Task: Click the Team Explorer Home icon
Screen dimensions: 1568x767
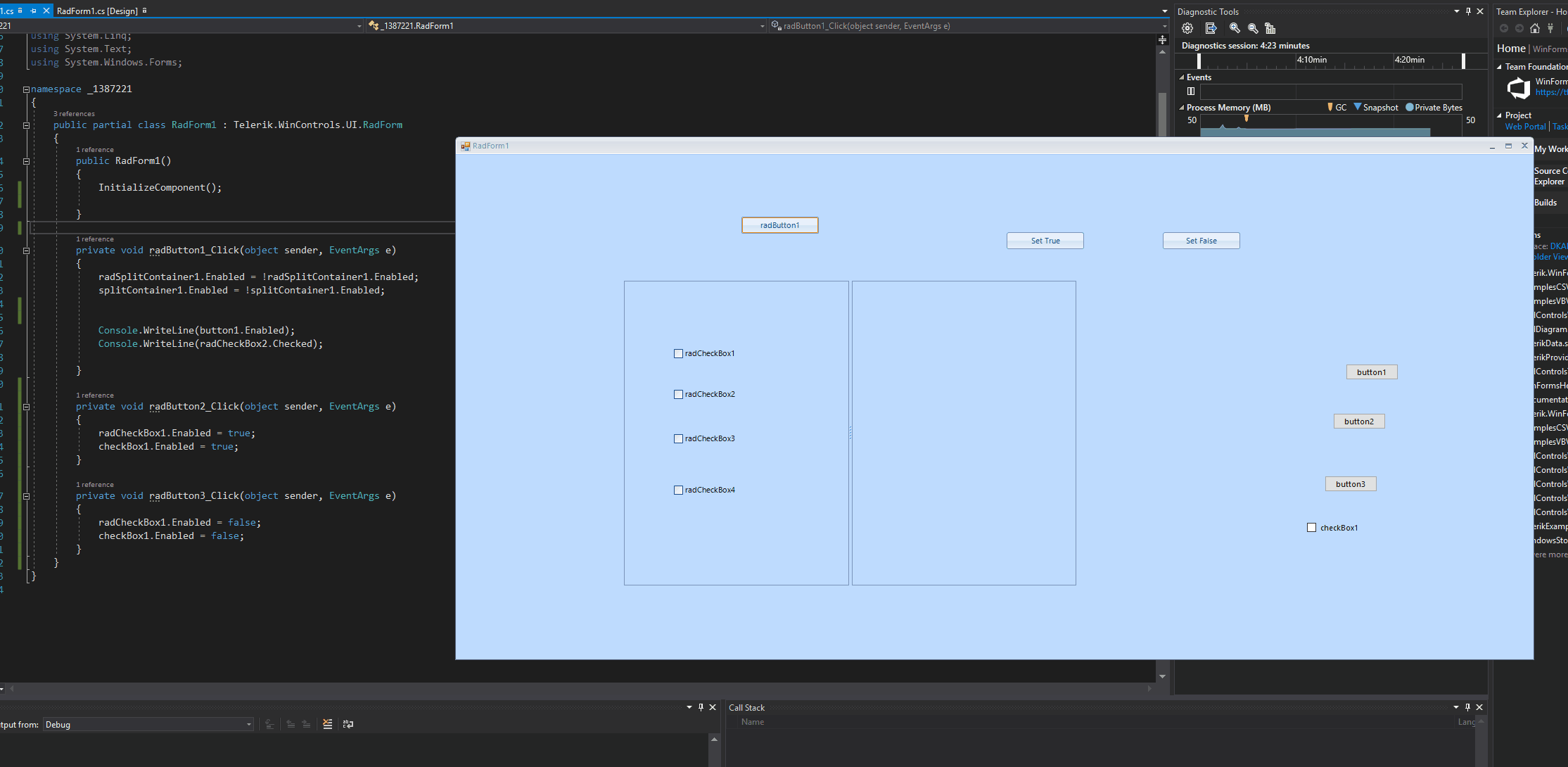Action: click(x=1535, y=28)
